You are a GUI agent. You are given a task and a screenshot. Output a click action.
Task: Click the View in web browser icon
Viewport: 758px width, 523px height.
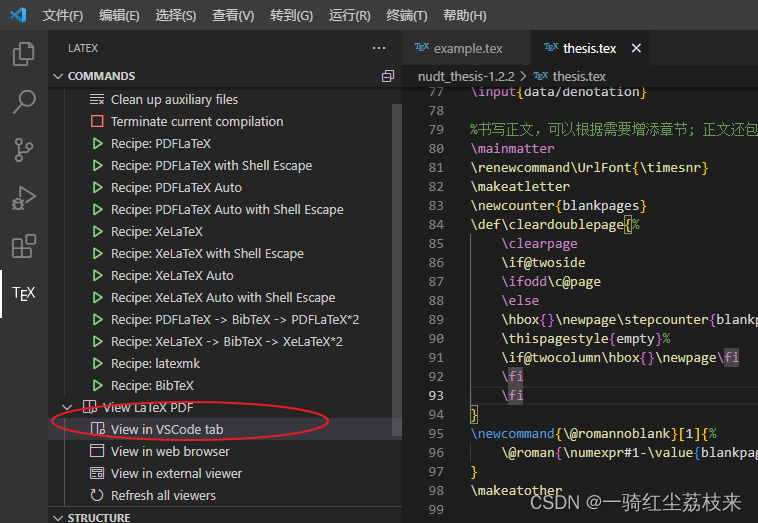point(97,451)
